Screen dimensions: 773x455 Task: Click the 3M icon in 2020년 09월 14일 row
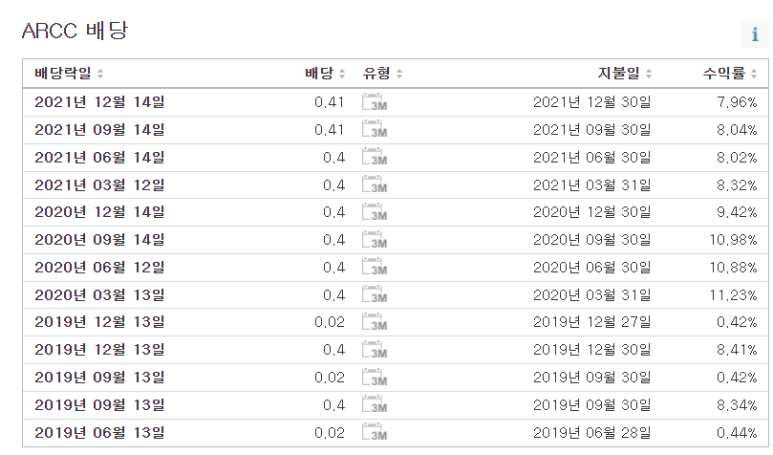[374, 240]
